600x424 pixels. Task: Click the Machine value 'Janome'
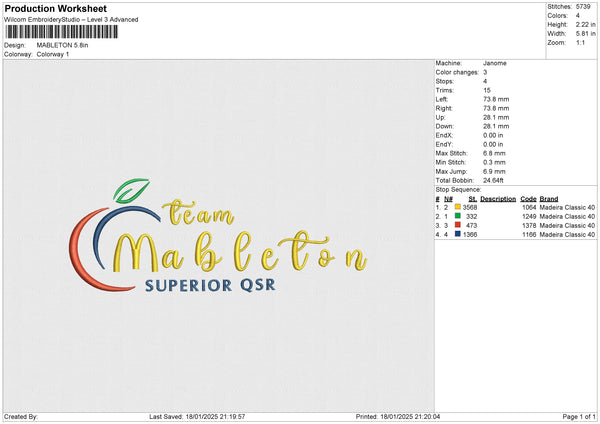click(x=495, y=63)
